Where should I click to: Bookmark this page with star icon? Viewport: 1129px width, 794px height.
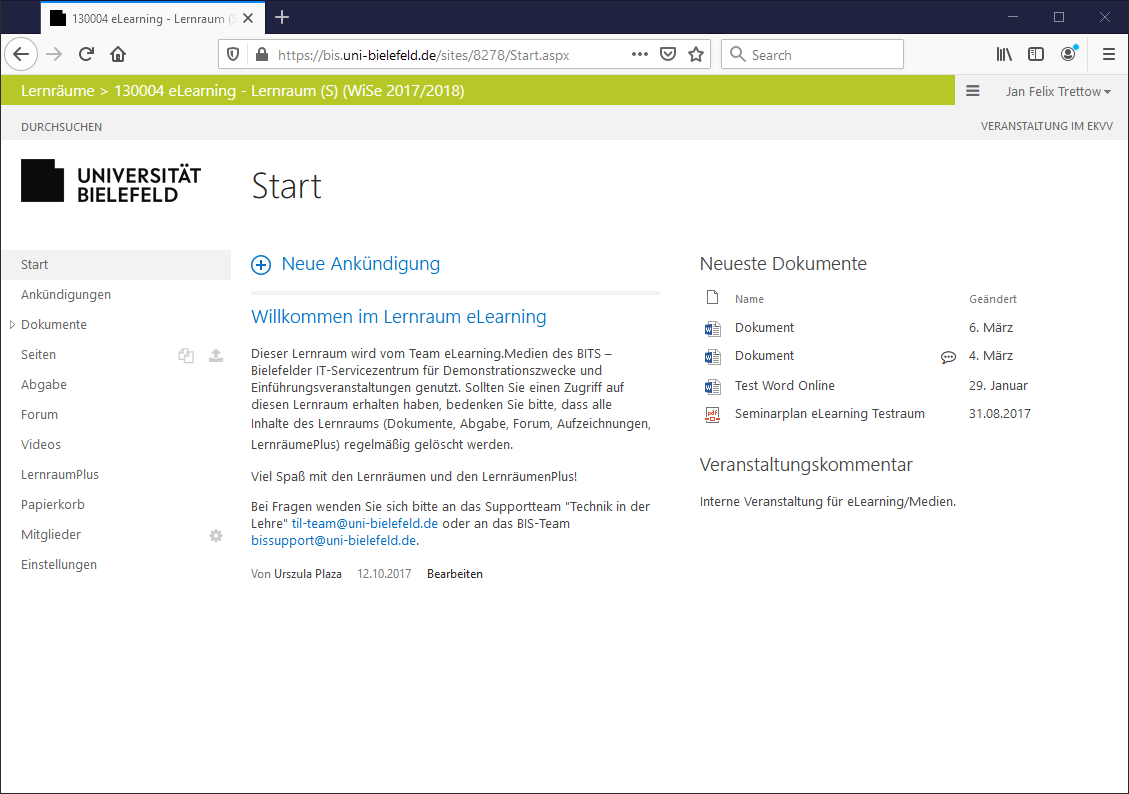(x=696, y=54)
